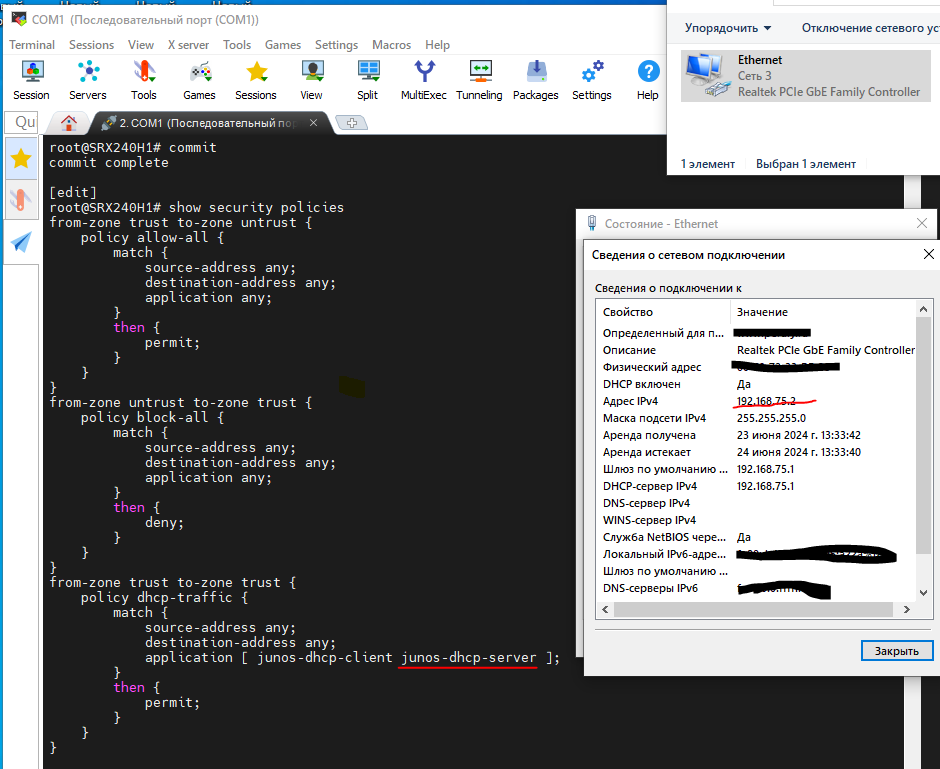Viewport: 940px width, 769px height.
Task: Click the MobaXterm title bar icon
Action: [19, 19]
